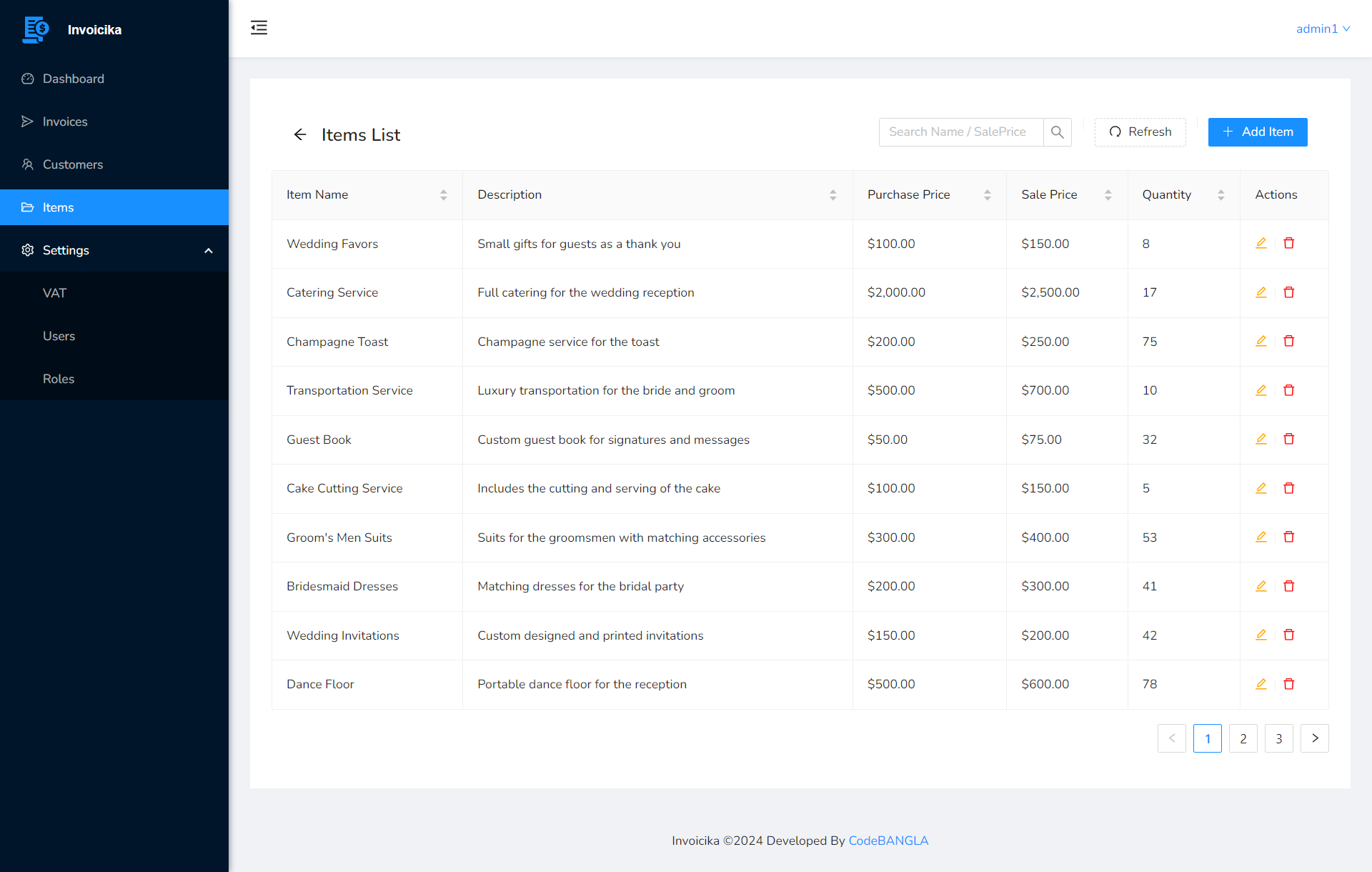The height and width of the screenshot is (872, 1372).
Task: Open the VAT settings menu item
Action: click(x=54, y=293)
